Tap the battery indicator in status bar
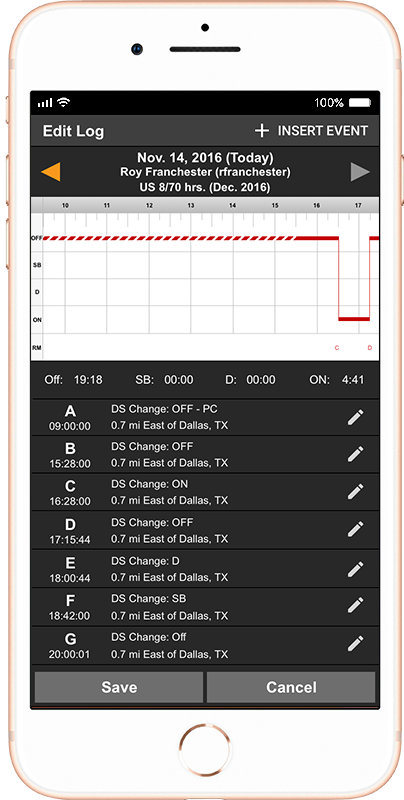Image resolution: width=404 pixels, height=800 pixels. [360, 103]
